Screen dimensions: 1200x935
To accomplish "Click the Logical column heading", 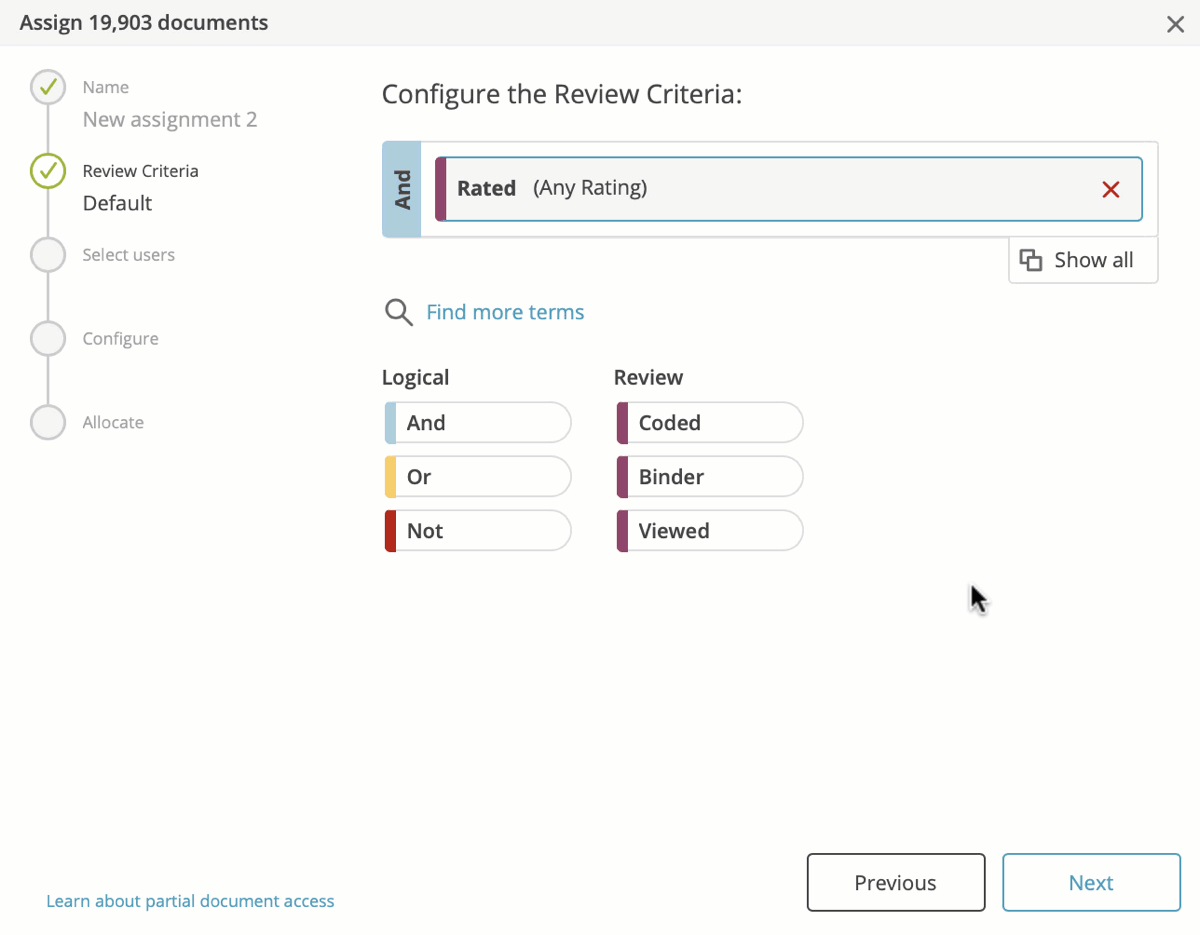I will tap(415, 378).
